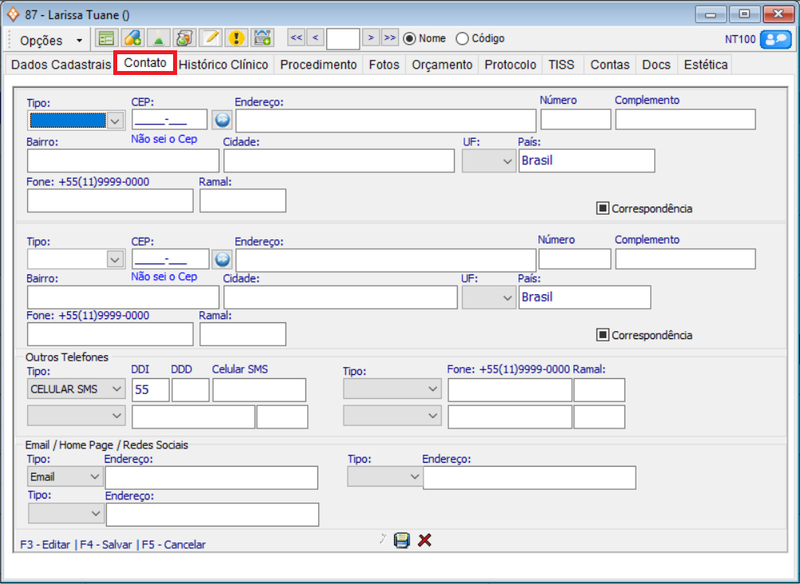Open the Opções dropdown menu
The width and height of the screenshot is (800, 584).
(51, 40)
